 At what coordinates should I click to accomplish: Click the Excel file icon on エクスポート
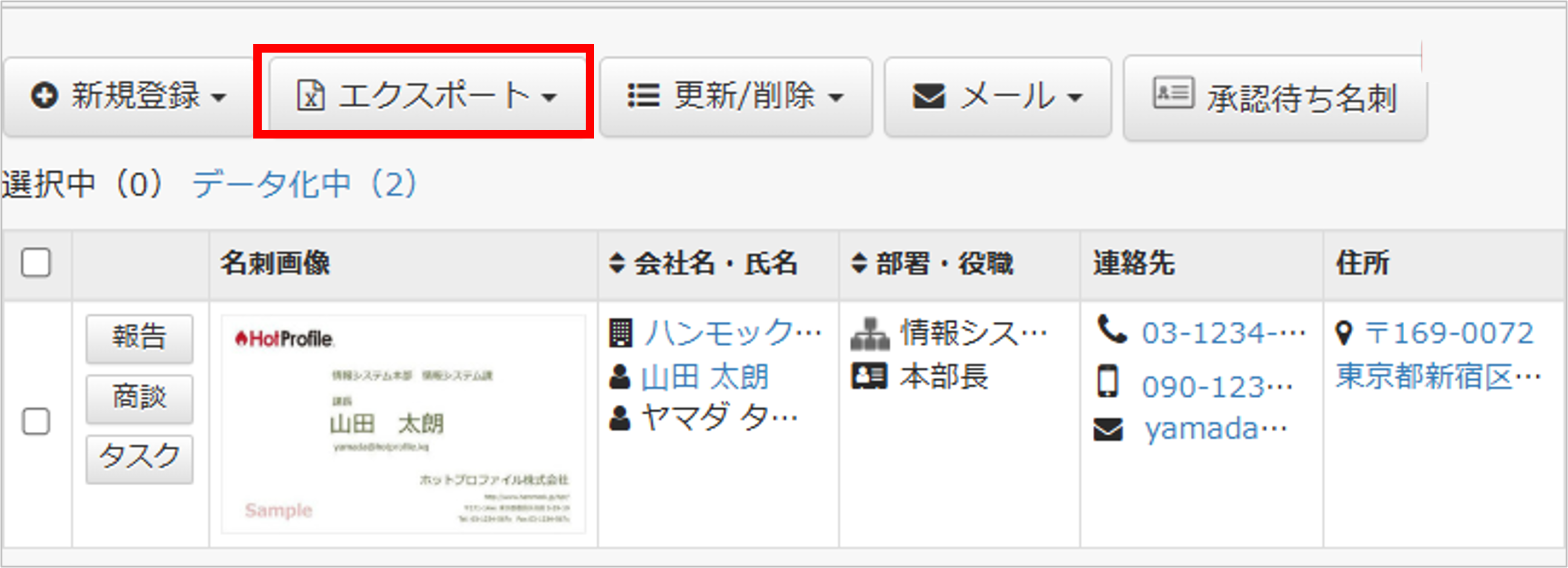[311, 96]
